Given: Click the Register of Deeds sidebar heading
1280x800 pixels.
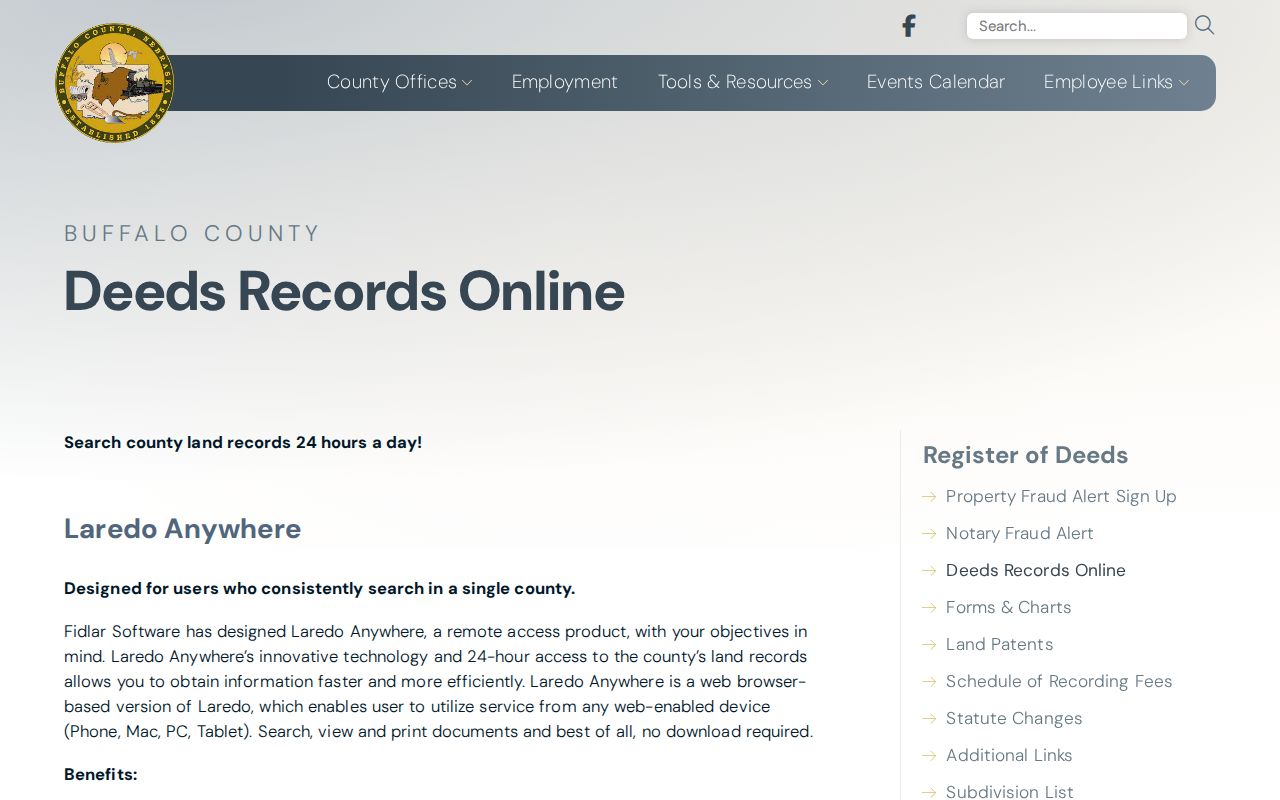Looking at the screenshot, I should click(x=1025, y=455).
